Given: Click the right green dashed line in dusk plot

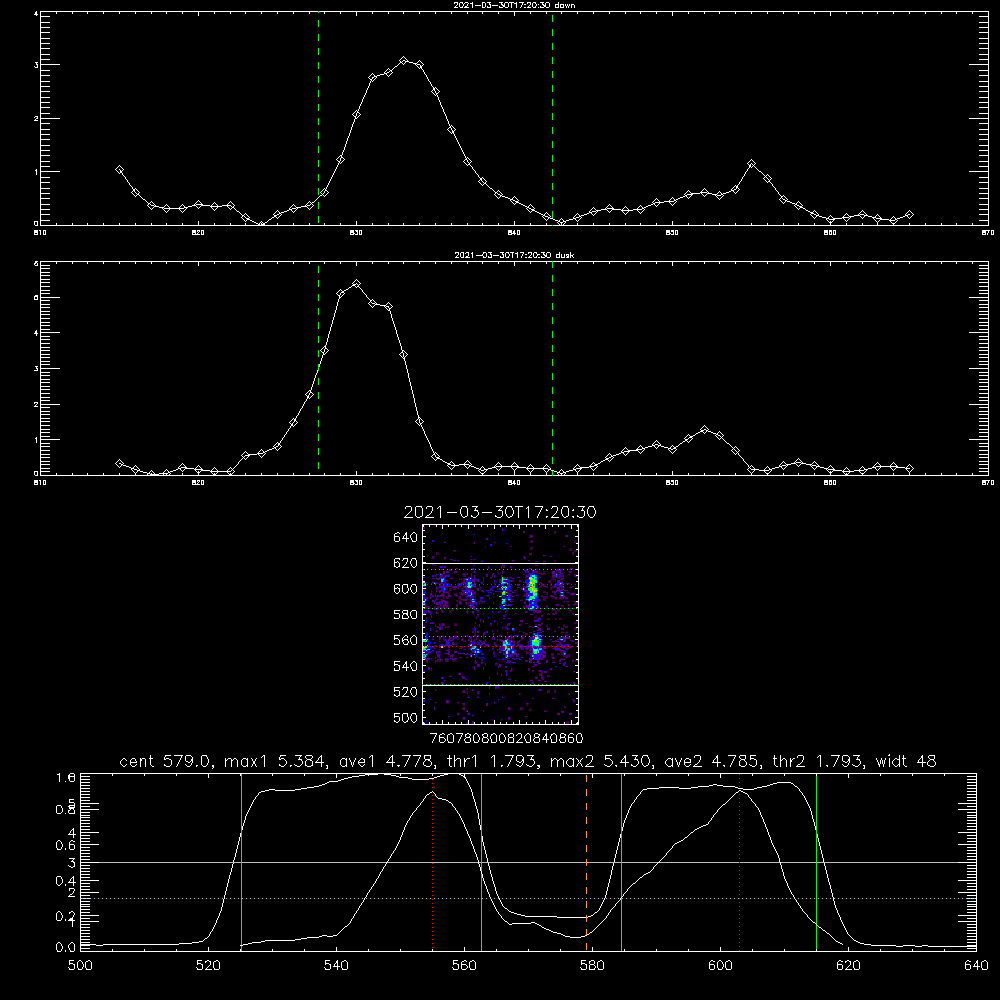Looking at the screenshot, I should coord(552,369).
